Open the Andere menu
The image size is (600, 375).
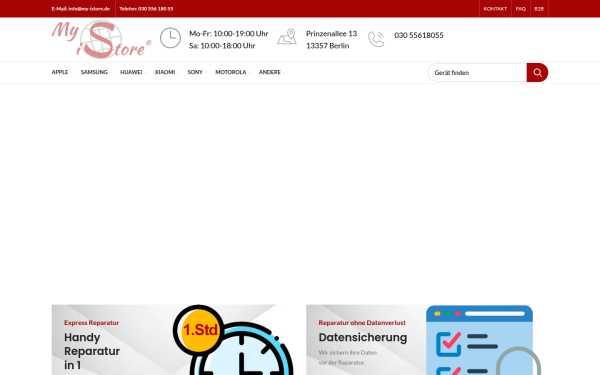pyautogui.click(x=271, y=72)
